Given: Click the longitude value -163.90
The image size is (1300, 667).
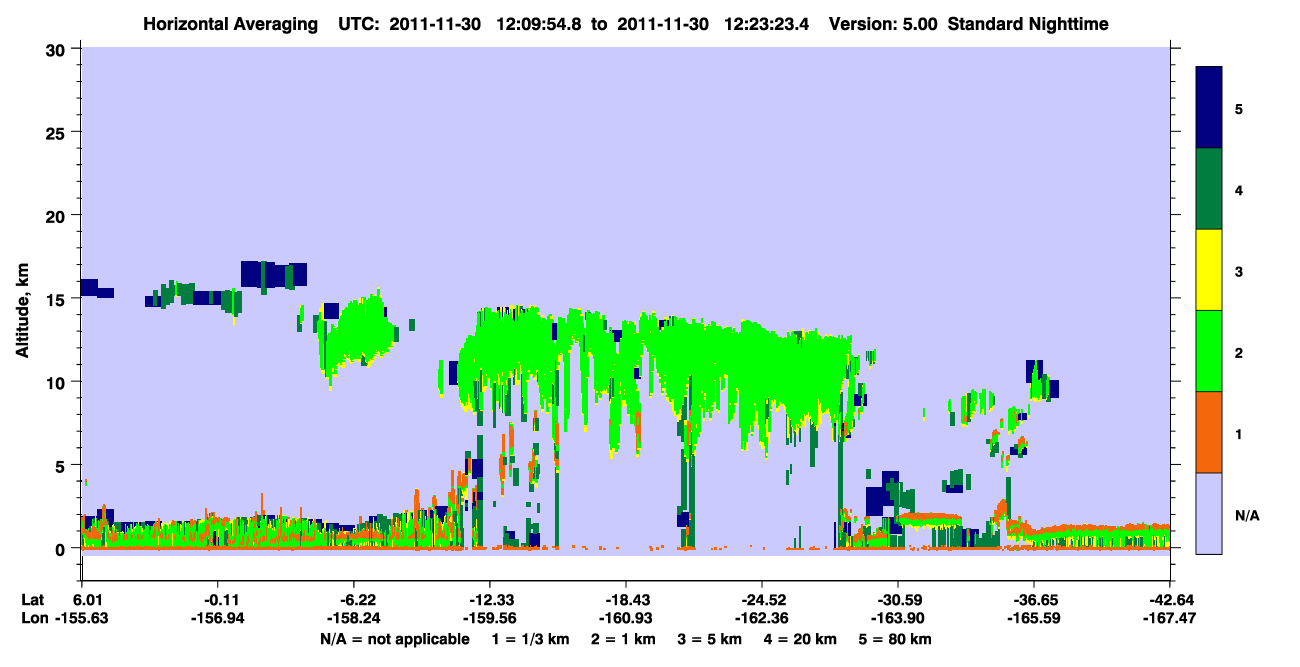Looking at the screenshot, I should click(x=898, y=618).
